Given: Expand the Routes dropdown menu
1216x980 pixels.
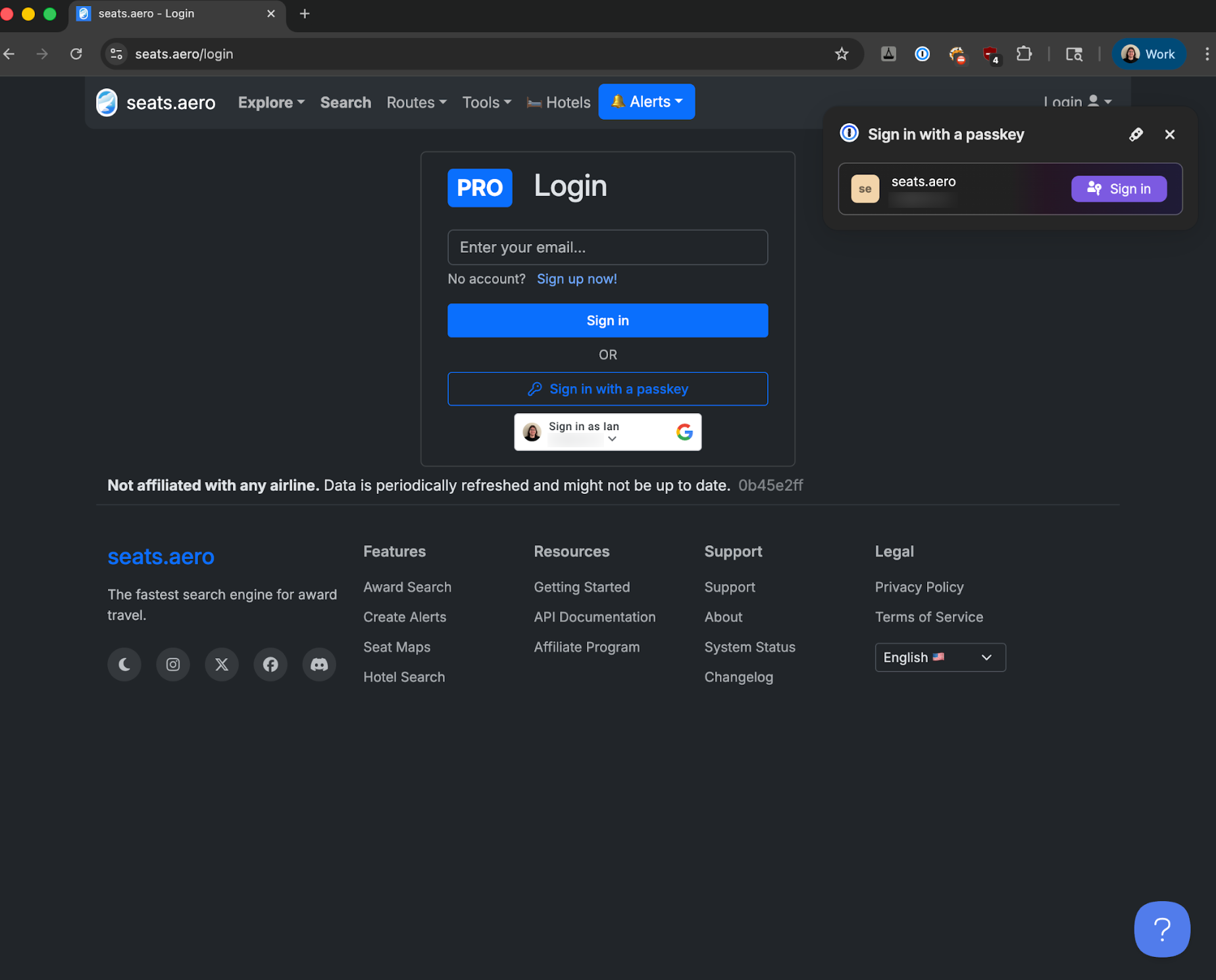Looking at the screenshot, I should click(417, 103).
